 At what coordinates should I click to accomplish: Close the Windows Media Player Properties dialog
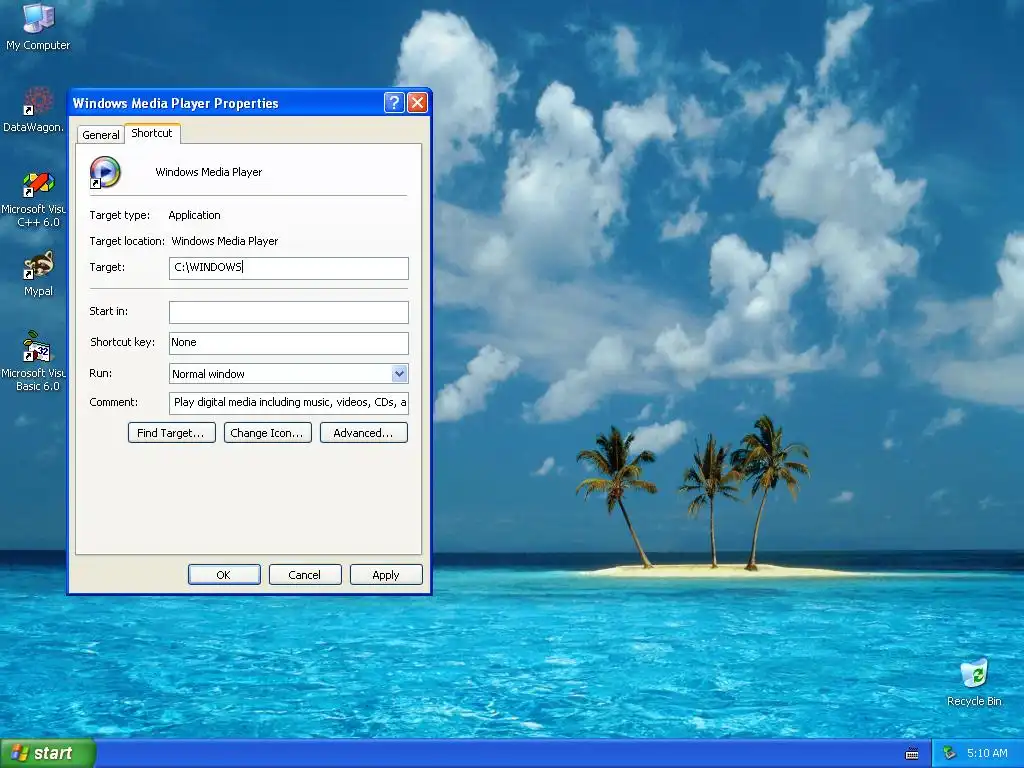(417, 103)
